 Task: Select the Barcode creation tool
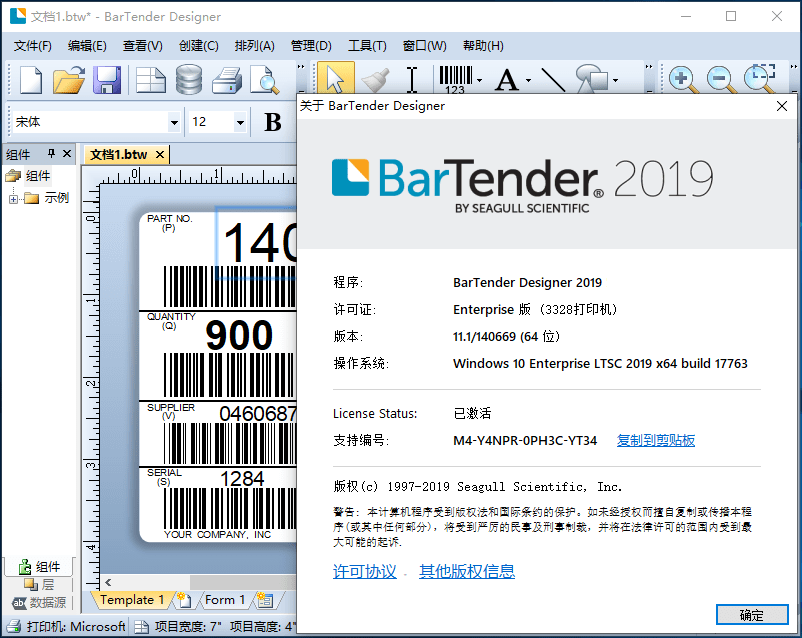(x=455, y=80)
